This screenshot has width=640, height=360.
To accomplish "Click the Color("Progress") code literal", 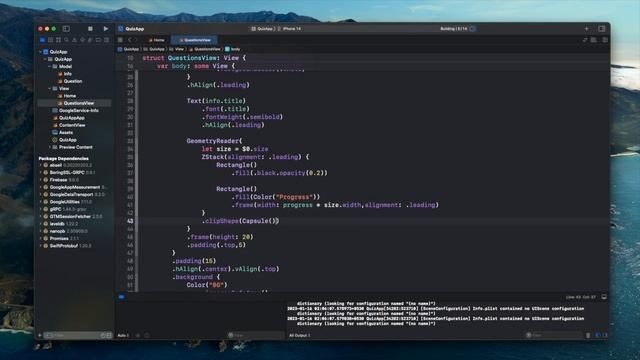I will coord(287,197).
